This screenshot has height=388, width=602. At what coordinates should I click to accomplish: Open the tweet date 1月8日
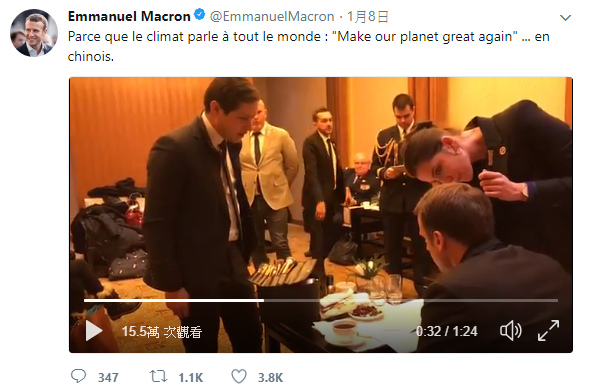pyautogui.click(x=367, y=17)
